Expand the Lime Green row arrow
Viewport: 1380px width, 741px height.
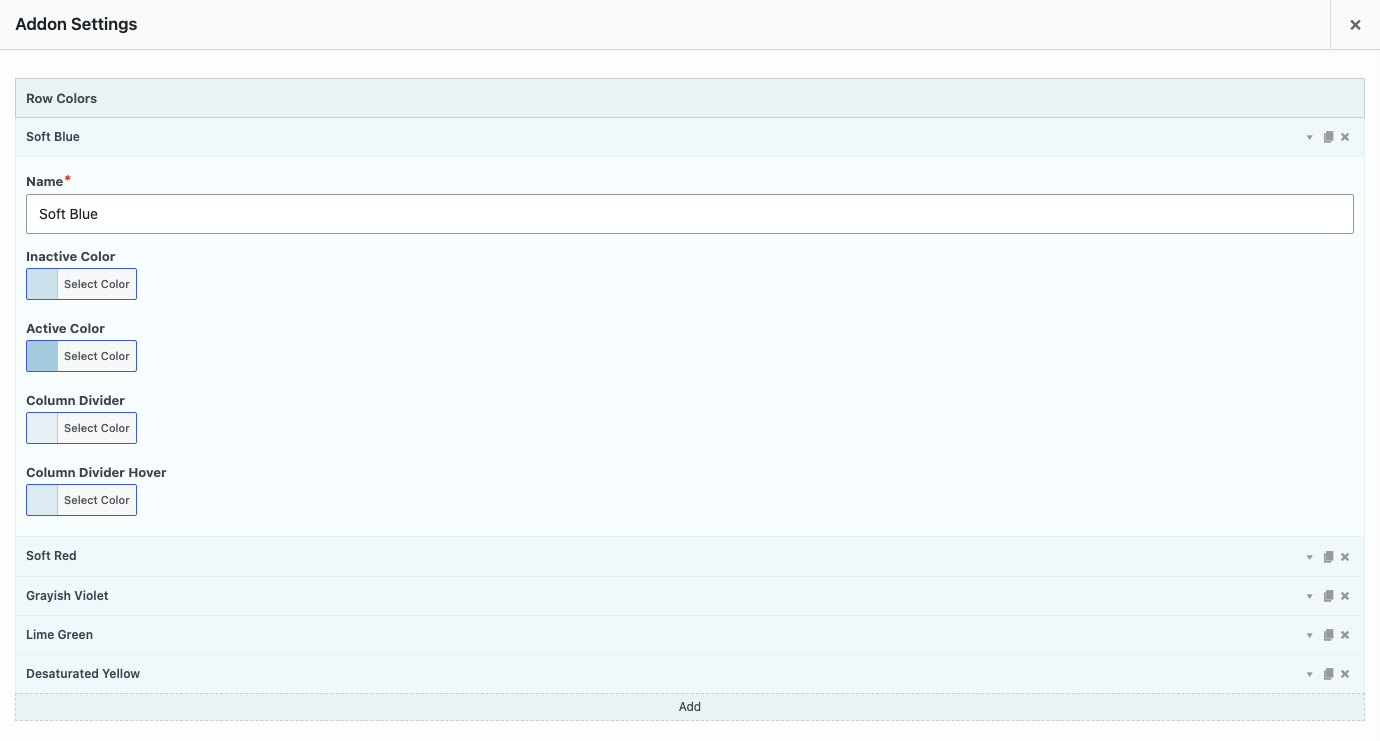click(1309, 635)
